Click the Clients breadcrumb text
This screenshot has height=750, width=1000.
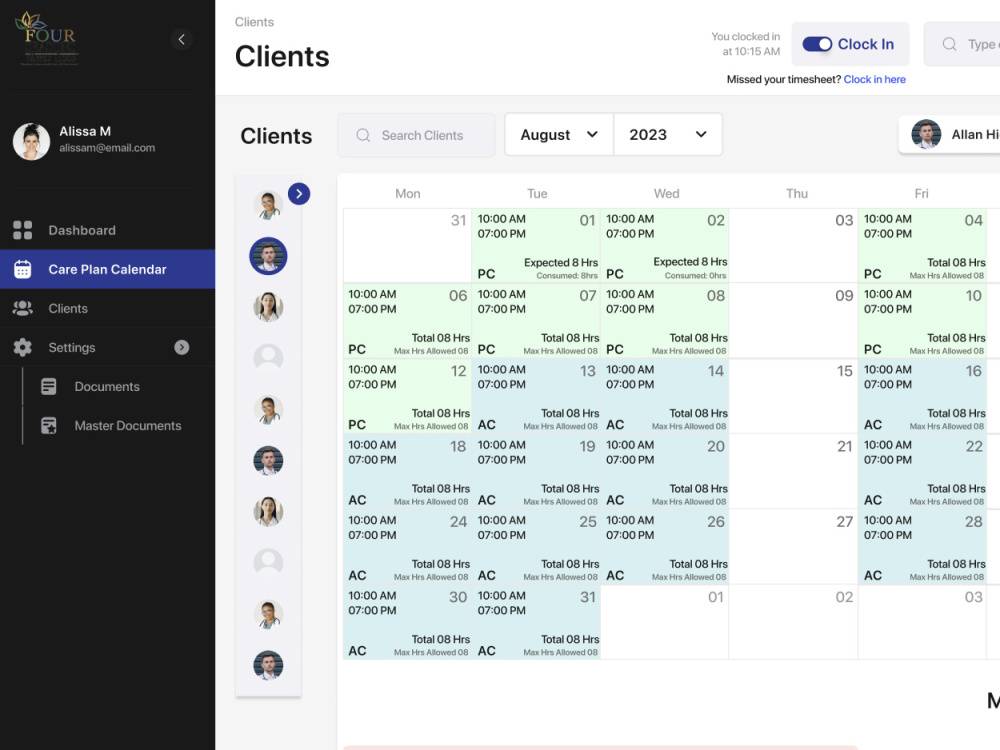click(x=254, y=22)
